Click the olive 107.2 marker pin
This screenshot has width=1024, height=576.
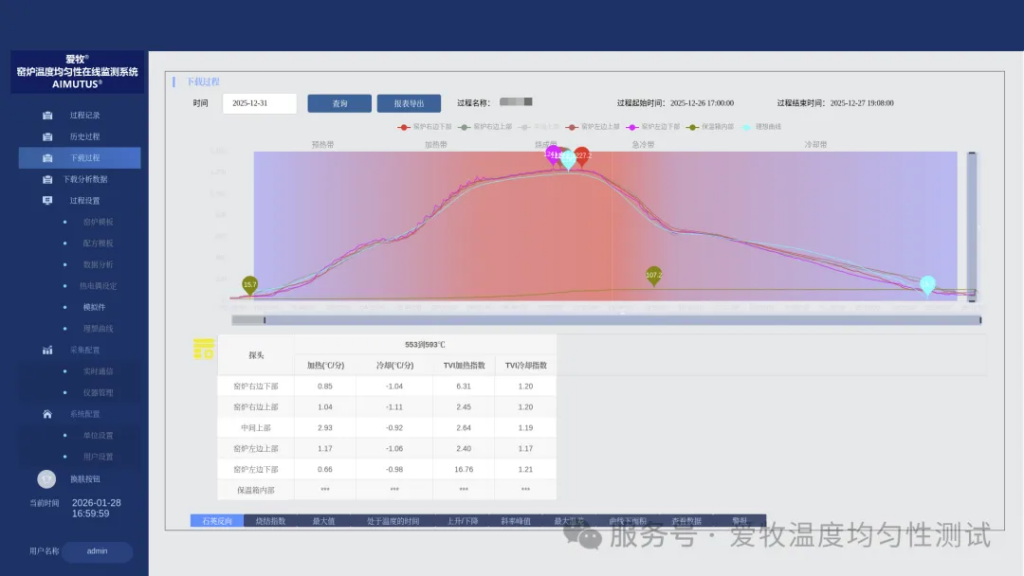pos(654,275)
